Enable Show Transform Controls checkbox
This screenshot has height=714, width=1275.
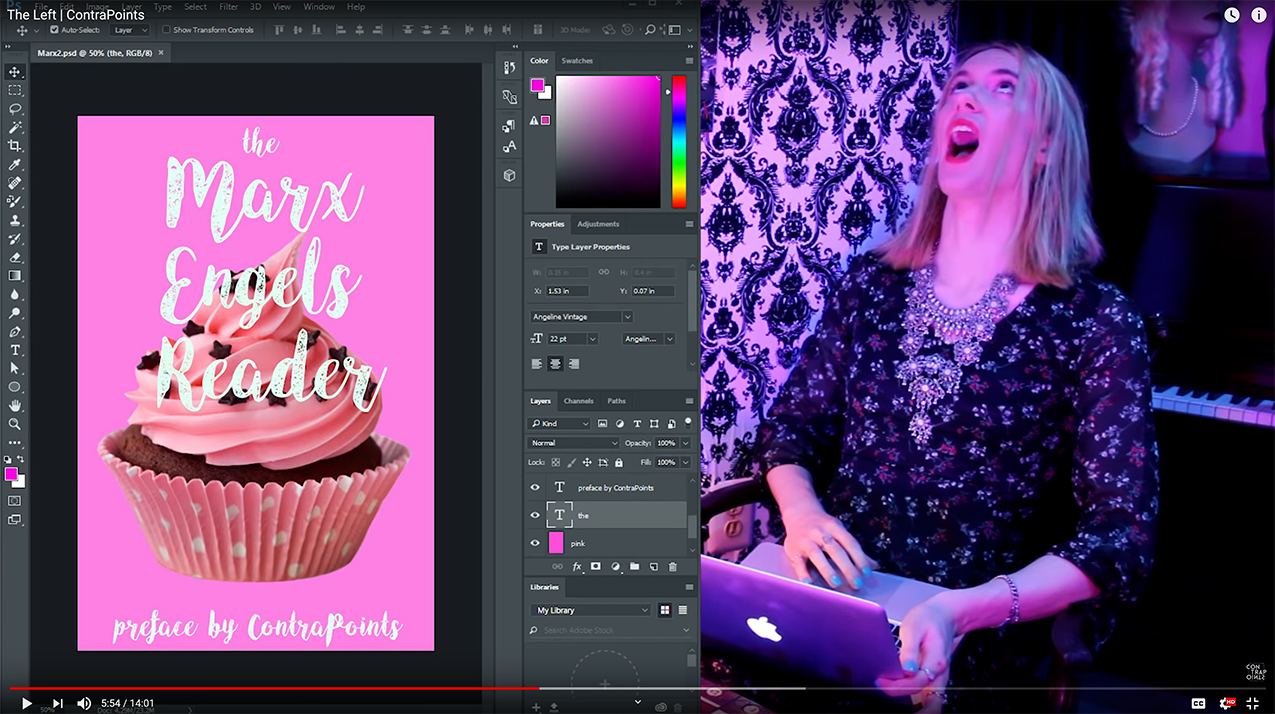pyautogui.click(x=166, y=30)
